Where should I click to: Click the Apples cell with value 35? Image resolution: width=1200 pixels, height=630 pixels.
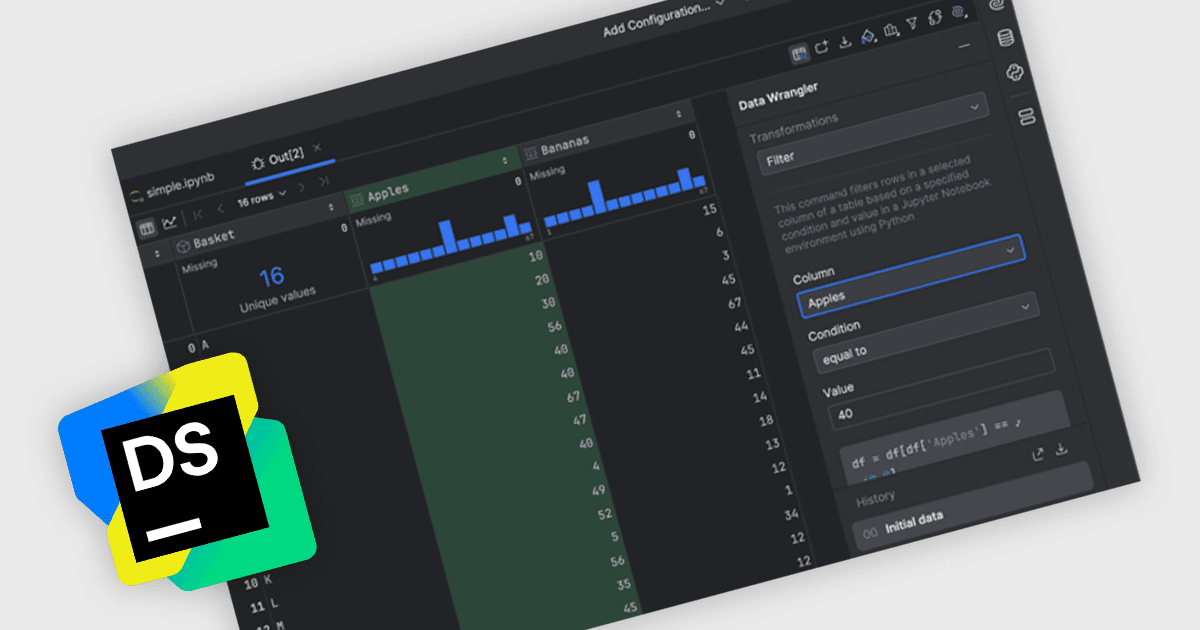623,584
